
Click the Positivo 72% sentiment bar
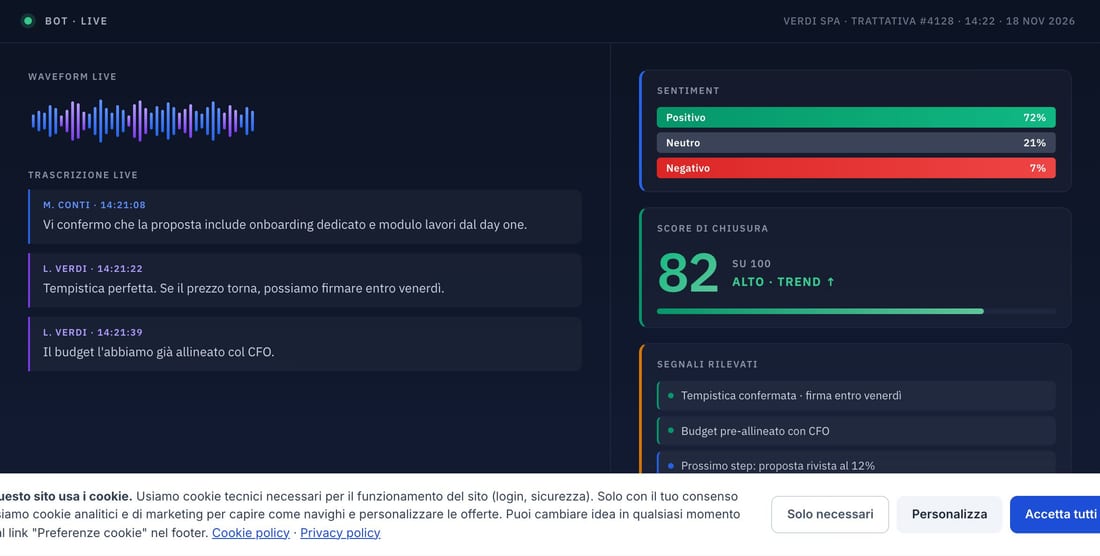[856, 117]
